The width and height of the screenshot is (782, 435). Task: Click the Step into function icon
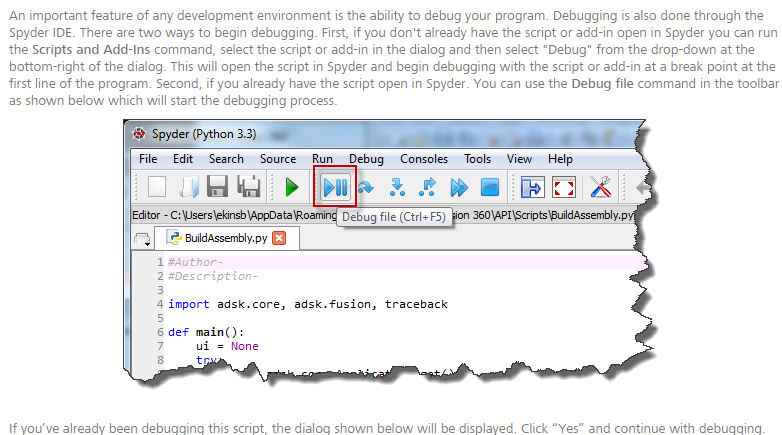[x=397, y=188]
